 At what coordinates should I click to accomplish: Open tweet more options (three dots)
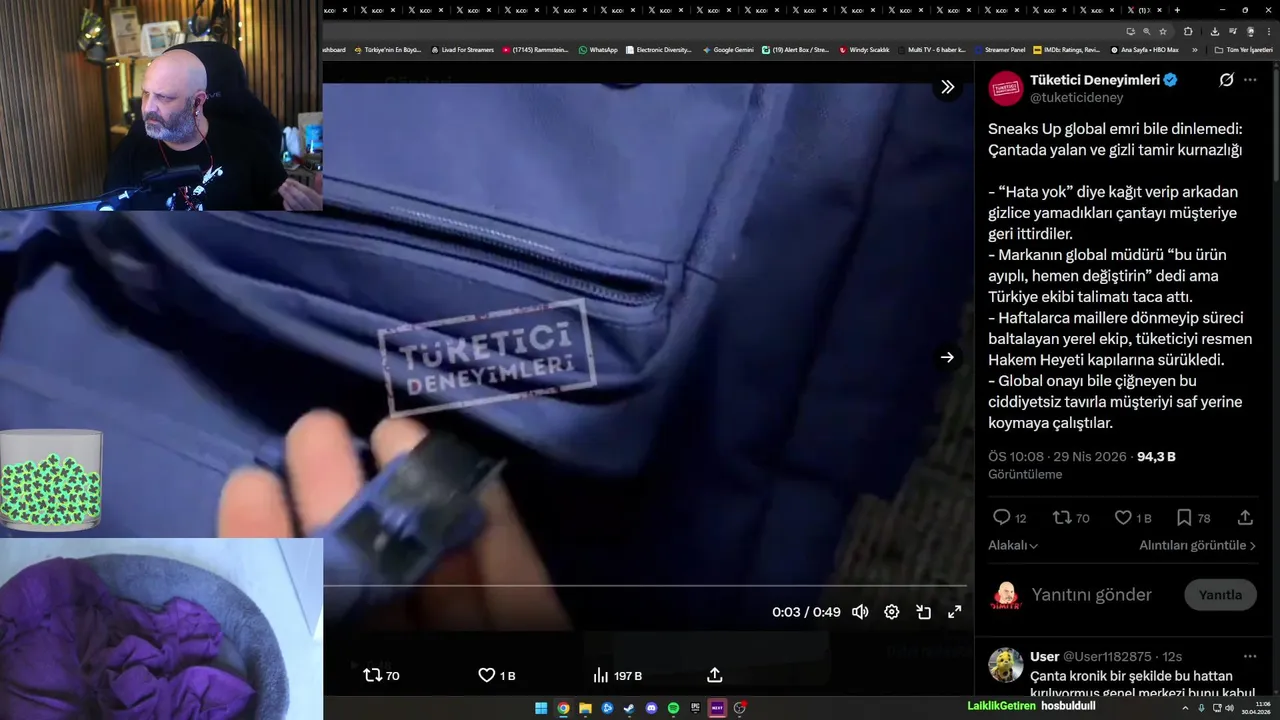click(x=1250, y=80)
